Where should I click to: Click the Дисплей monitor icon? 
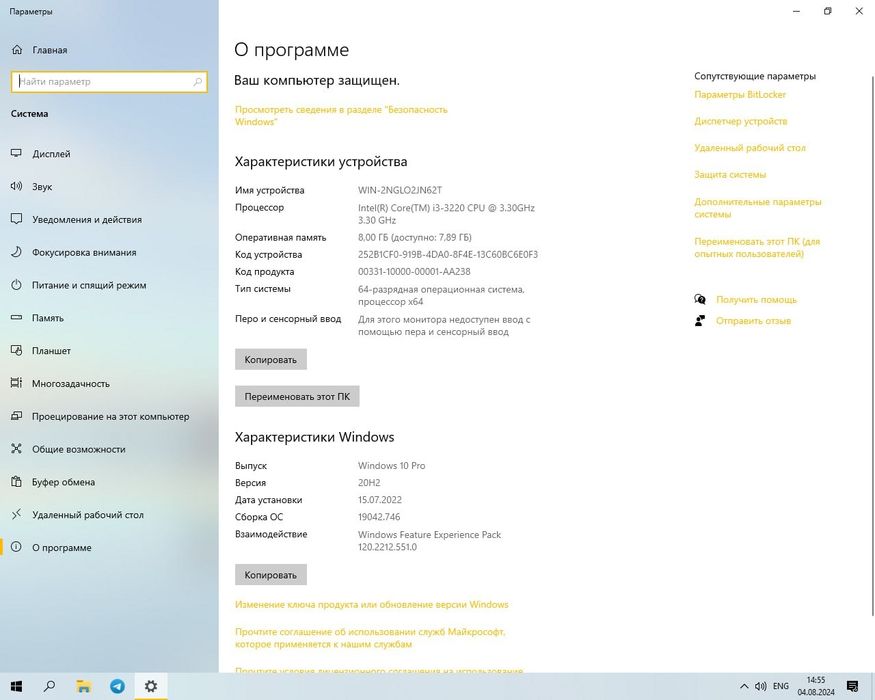(16, 154)
